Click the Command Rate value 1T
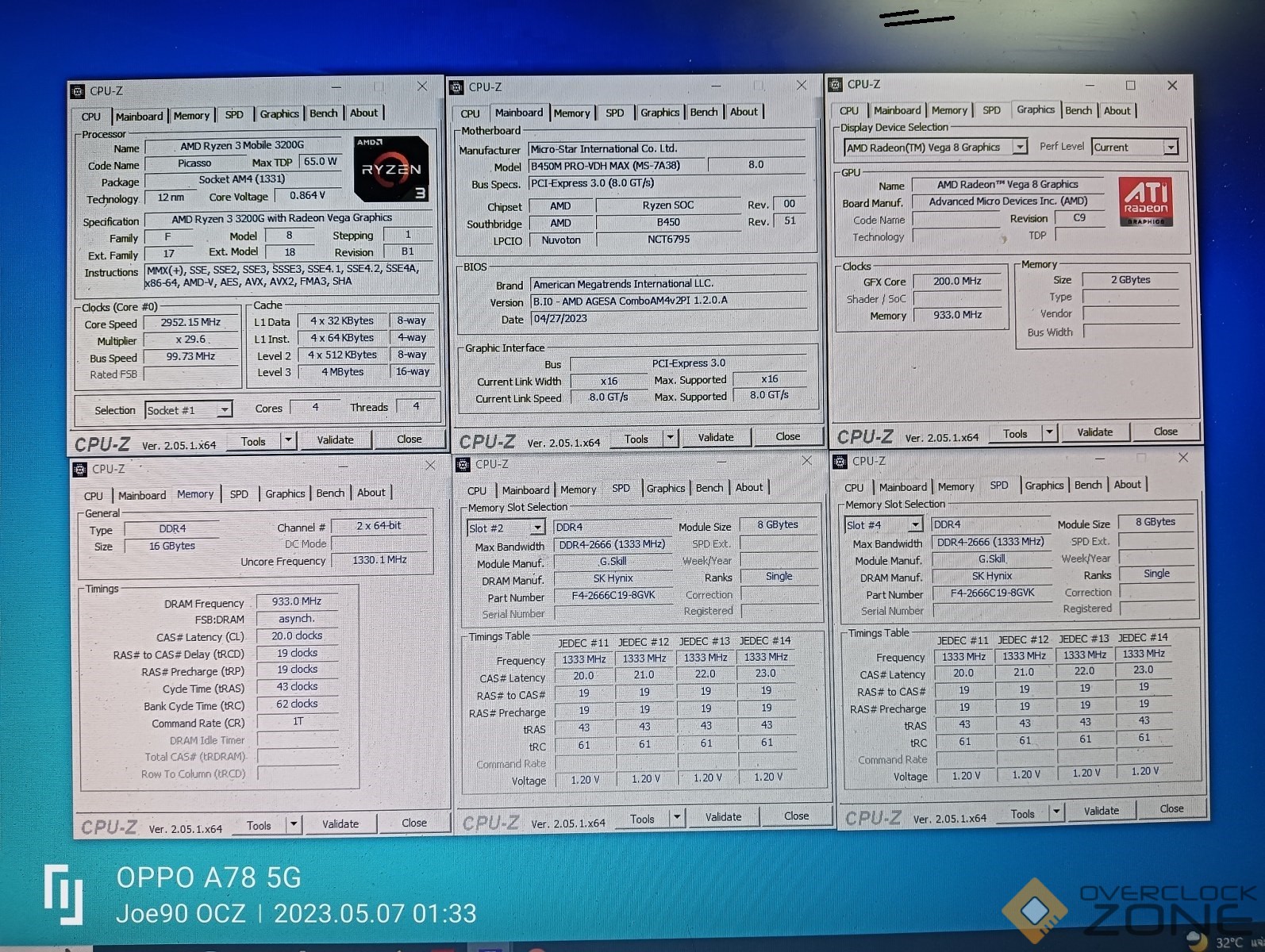 298,722
